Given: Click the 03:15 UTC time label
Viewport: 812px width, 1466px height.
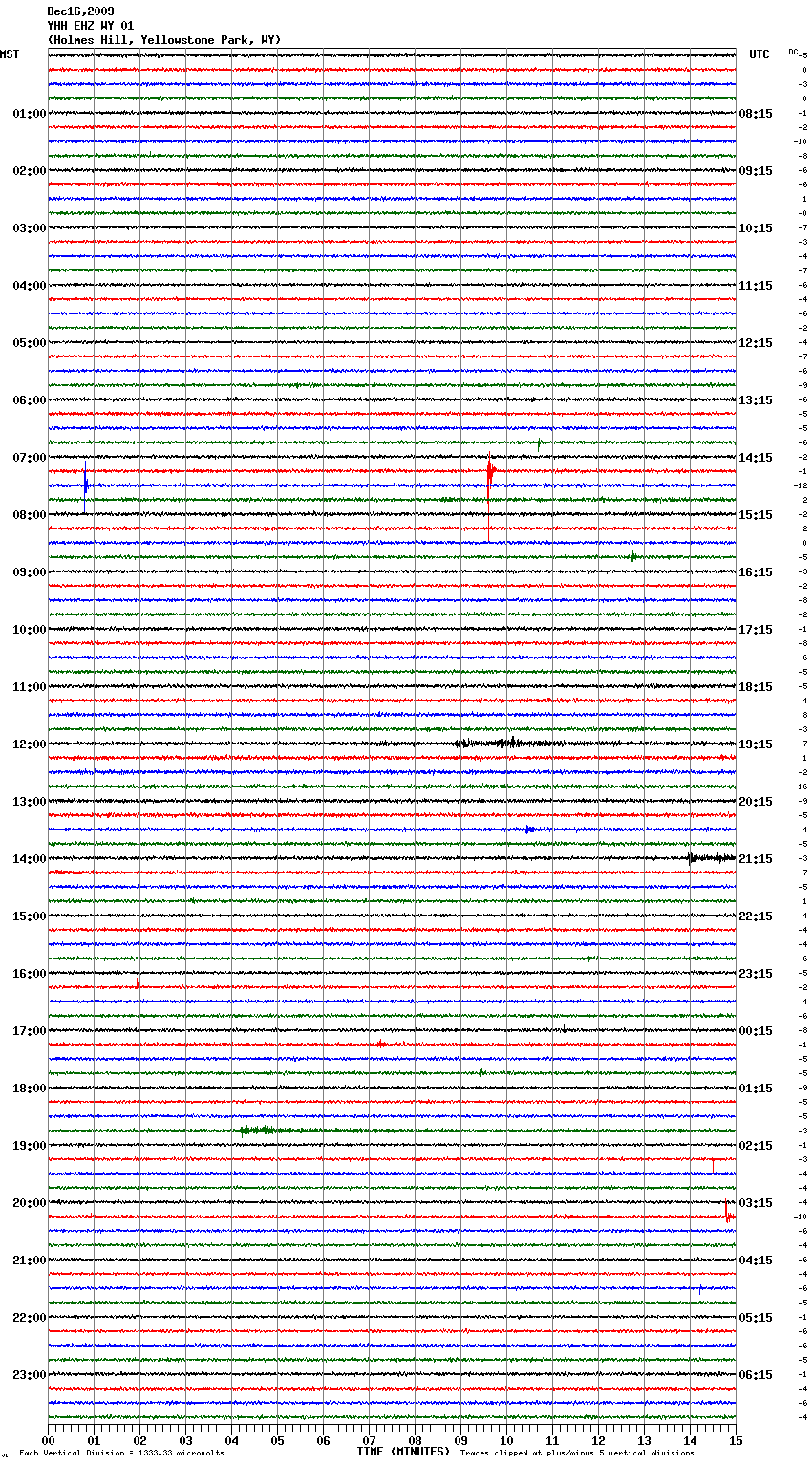Looking at the screenshot, I should coord(756,1203).
